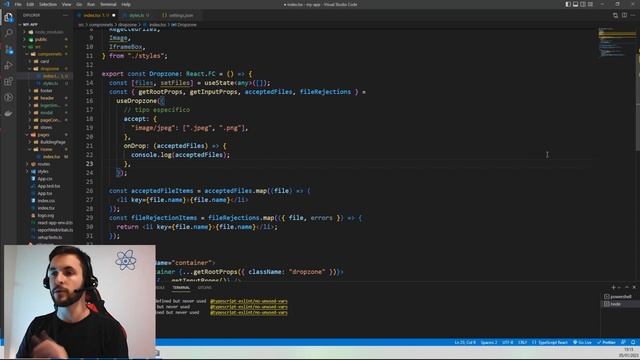Open the Help menu
Screen dimensions: 640x360
click(x=126, y=4)
